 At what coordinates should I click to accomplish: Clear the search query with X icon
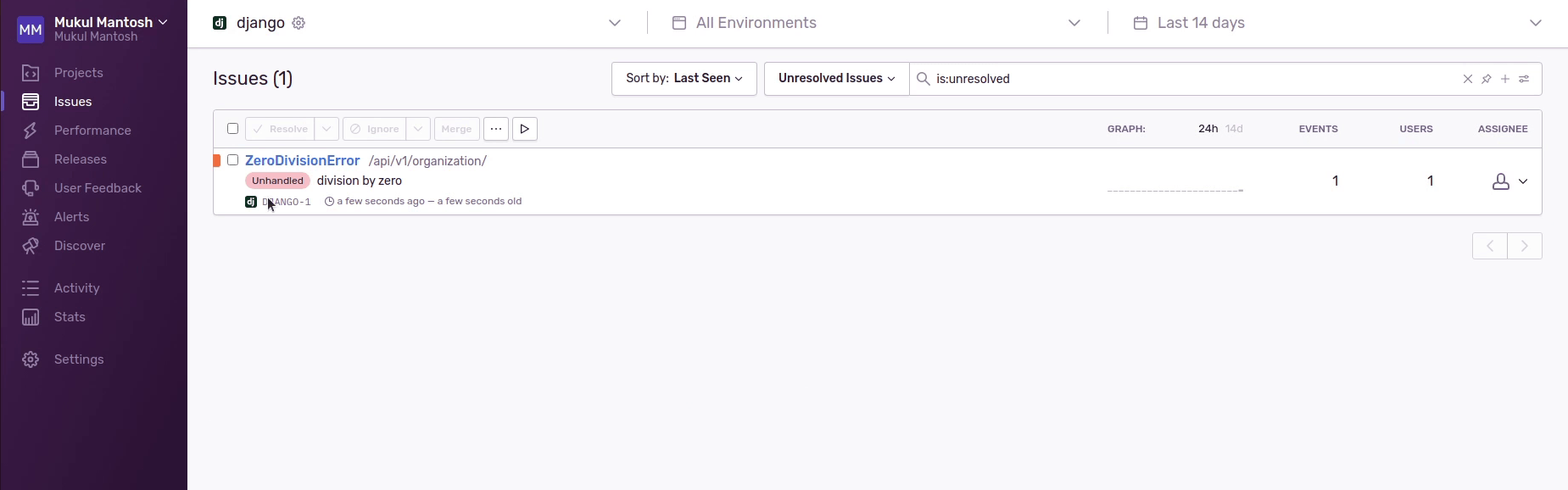pyautogui.click(x=1468, y=79)
